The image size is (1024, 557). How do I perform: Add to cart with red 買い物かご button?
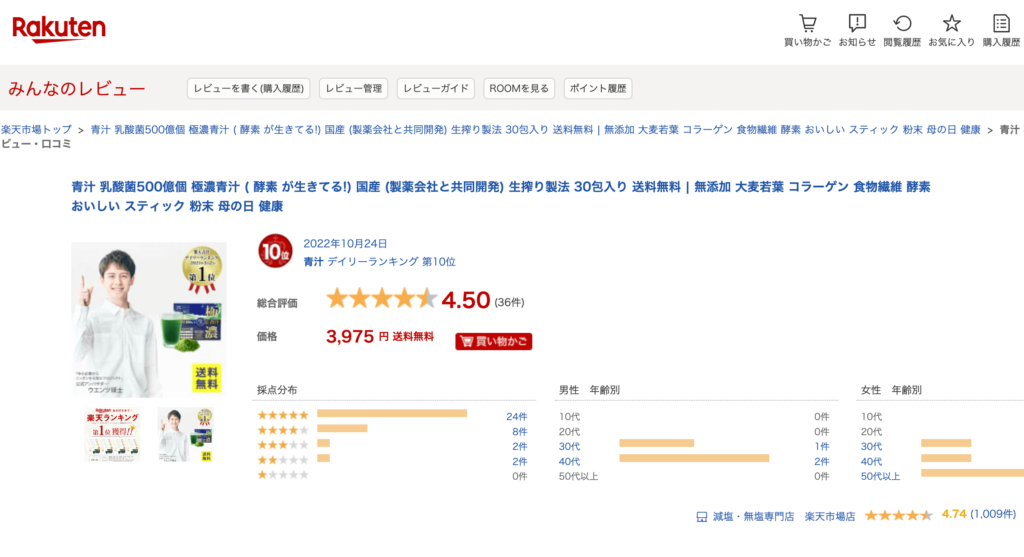pos(494,341)
